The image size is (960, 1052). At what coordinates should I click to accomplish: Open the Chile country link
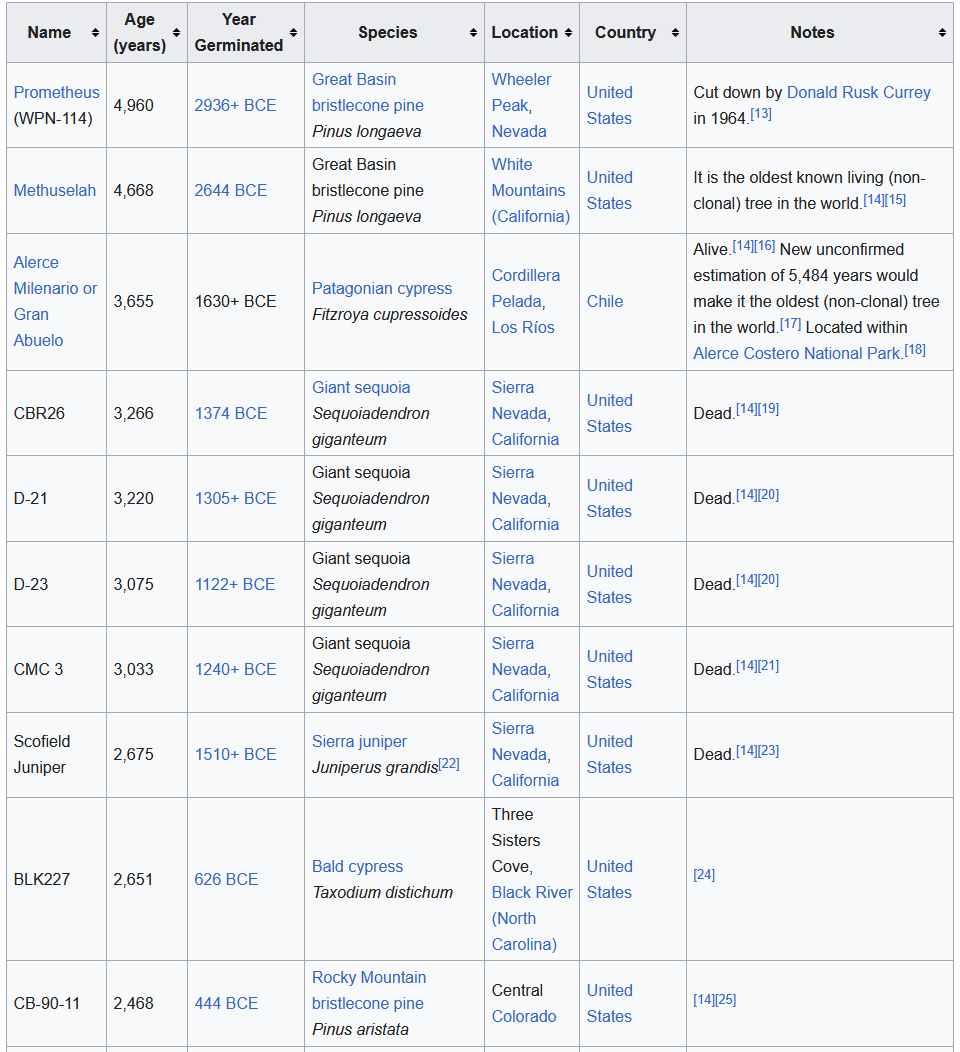click(x=604, y=302)
